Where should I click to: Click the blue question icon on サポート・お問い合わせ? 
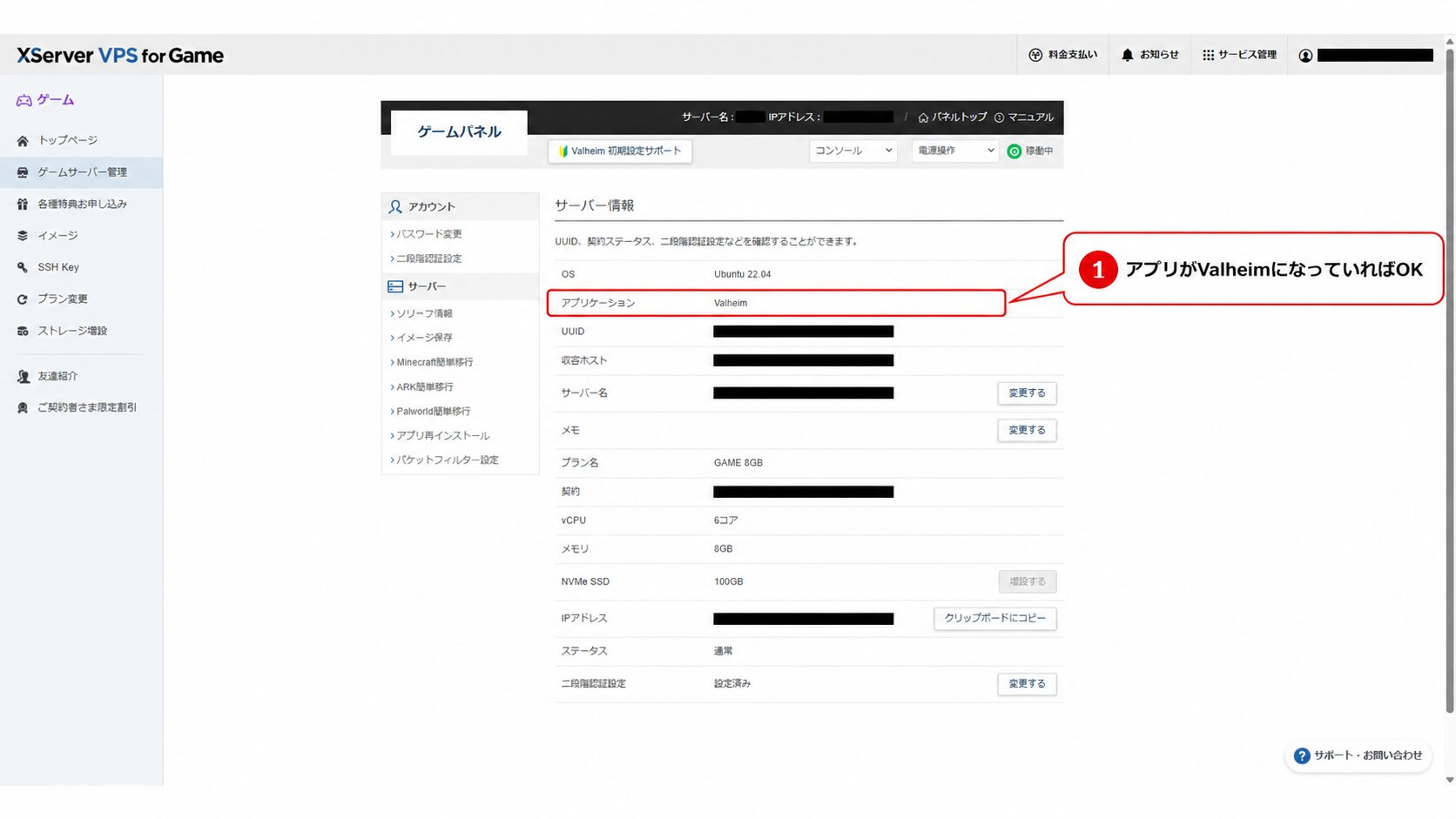click(1302, 755)
